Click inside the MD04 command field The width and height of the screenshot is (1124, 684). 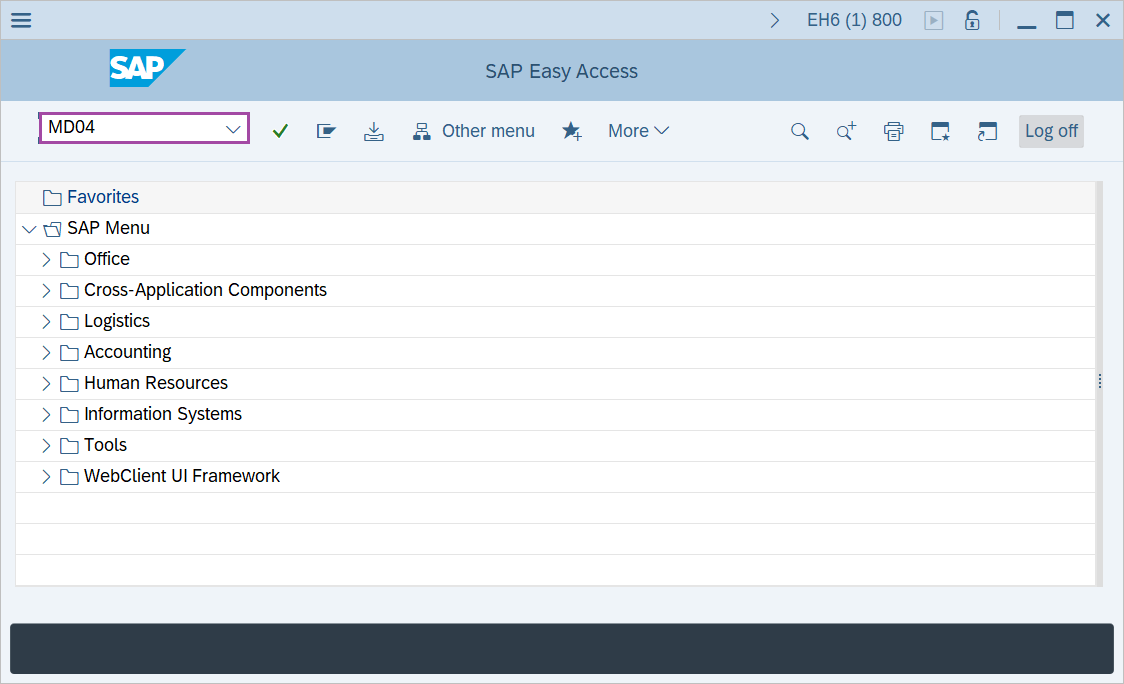click(130, 129)
